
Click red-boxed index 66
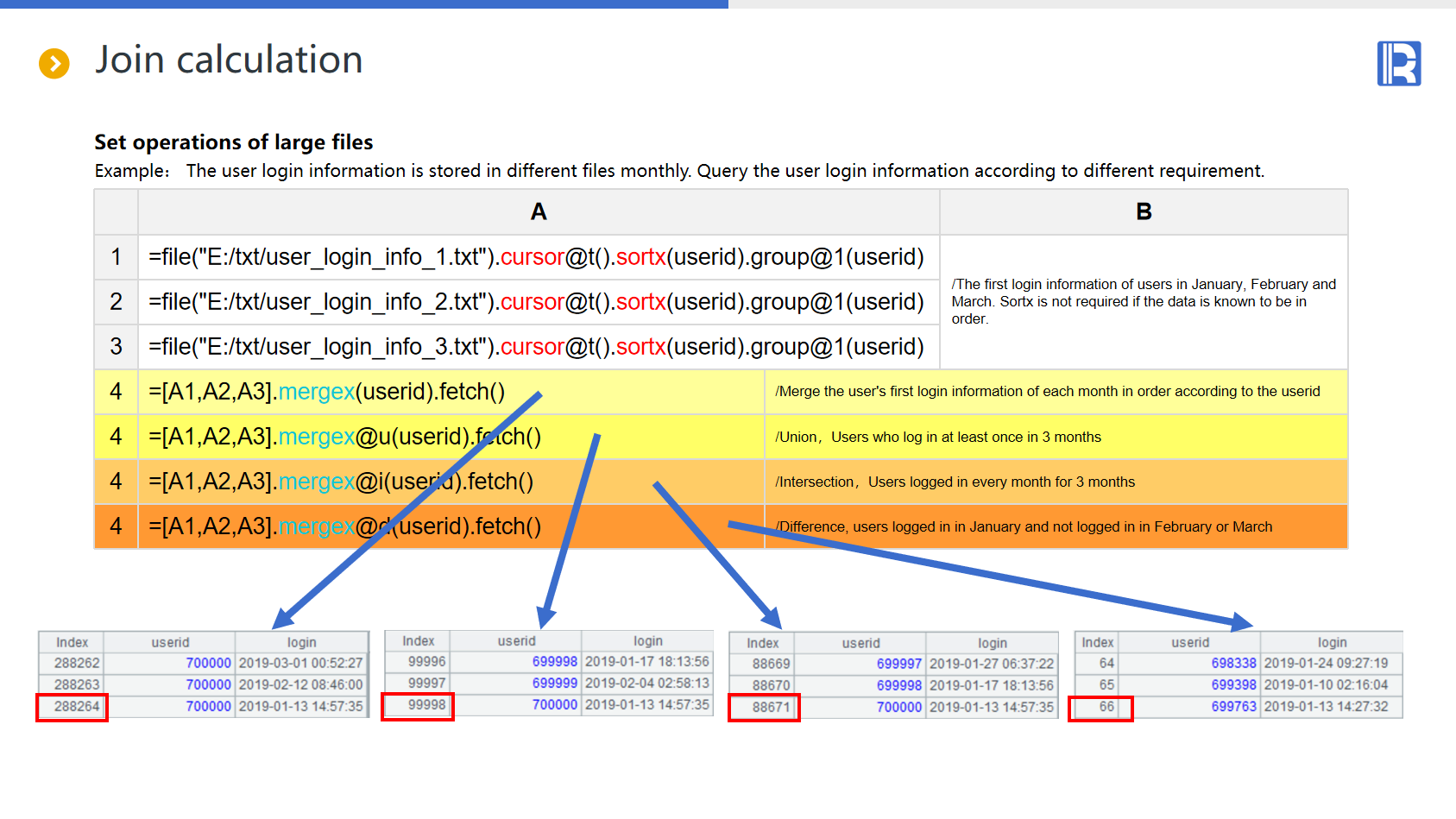coord(1106,707)
